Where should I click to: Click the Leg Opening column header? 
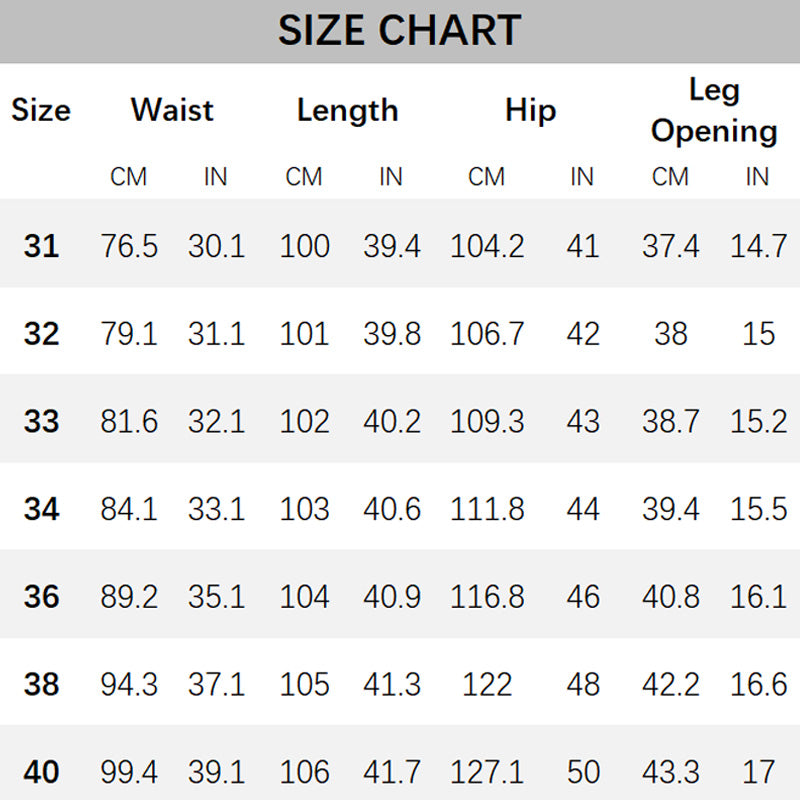(x=714, y=110)
